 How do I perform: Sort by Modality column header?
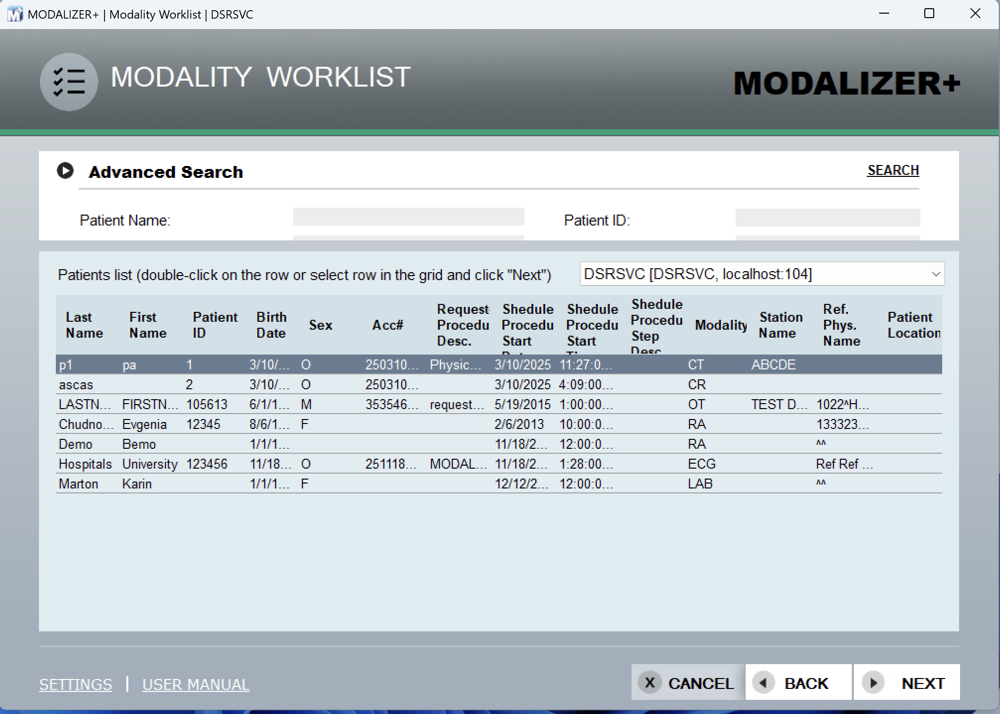click(721, 325)
